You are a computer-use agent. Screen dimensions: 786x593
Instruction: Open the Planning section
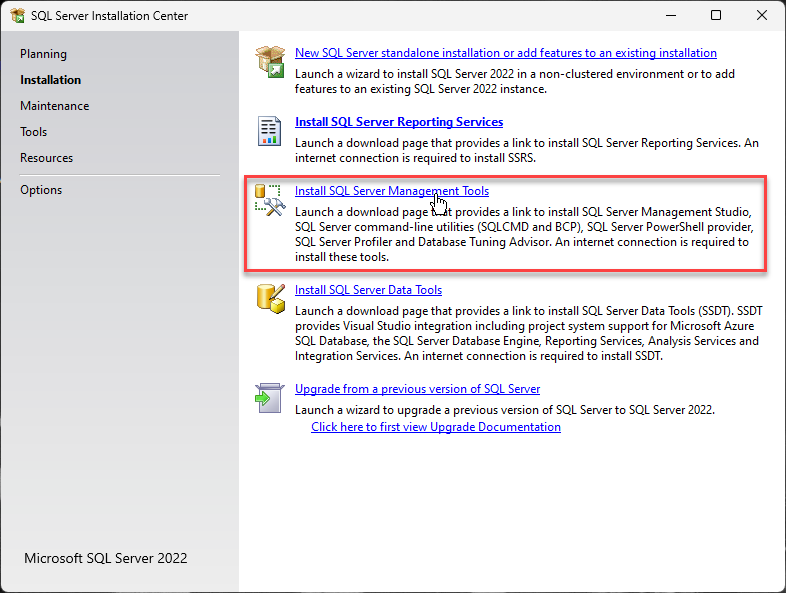point(43,54)
